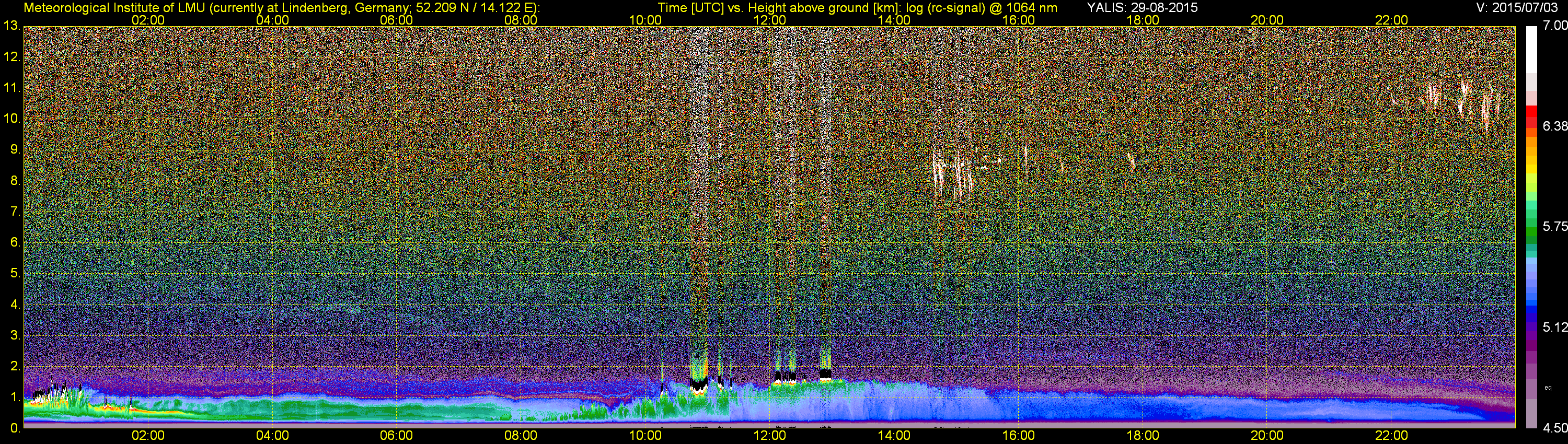Pick the 04:00 label on the bottom time axis
This screenshot has width=1568, height=444.
click(x=272, y=436)
